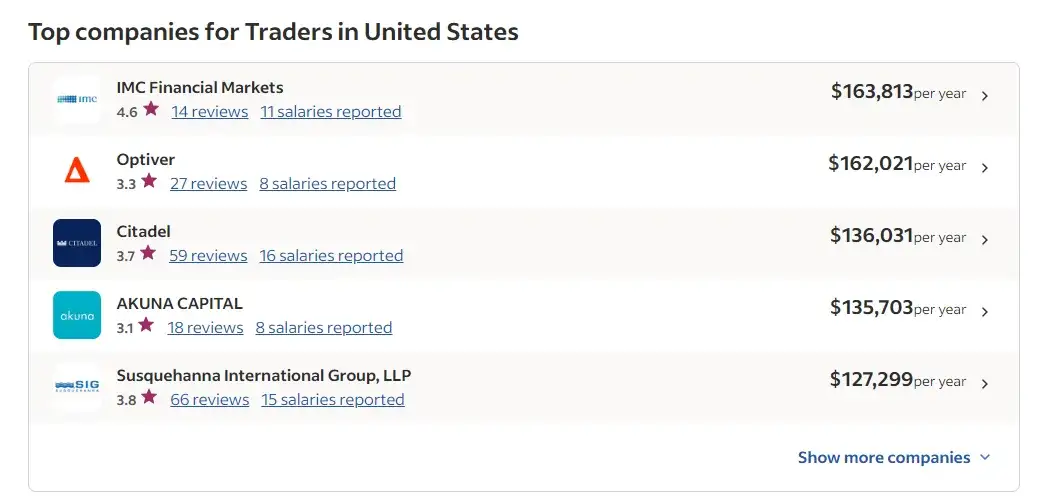Click the Optiver orange logo icon
This screenshot has width=1049, height=504.
77,171
